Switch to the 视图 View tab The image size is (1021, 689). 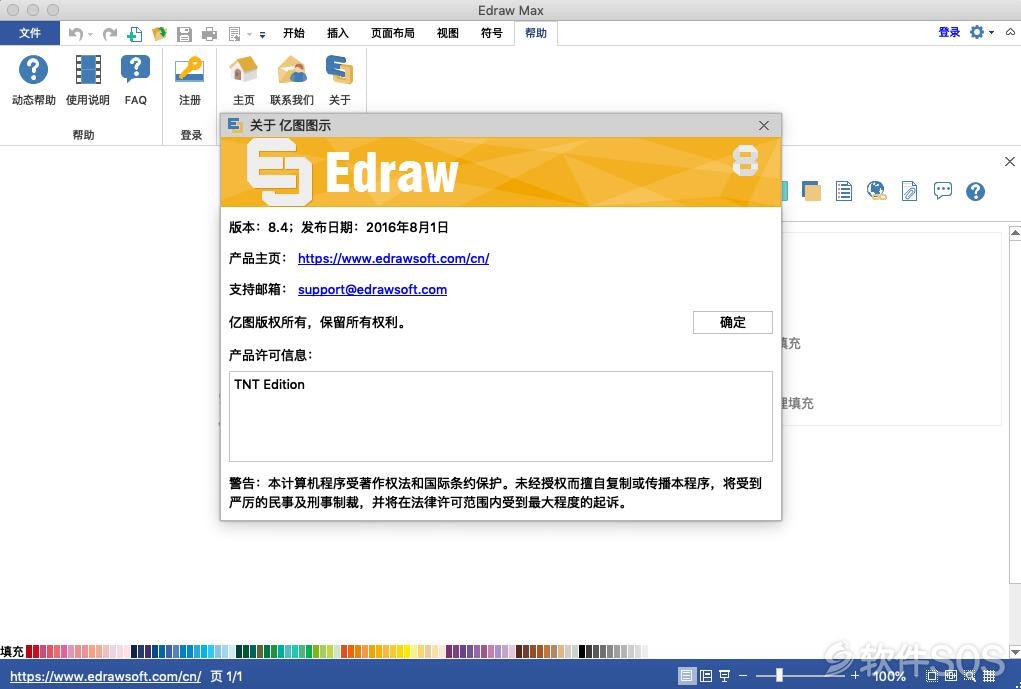pyautogui.click(x=447, y=33)
